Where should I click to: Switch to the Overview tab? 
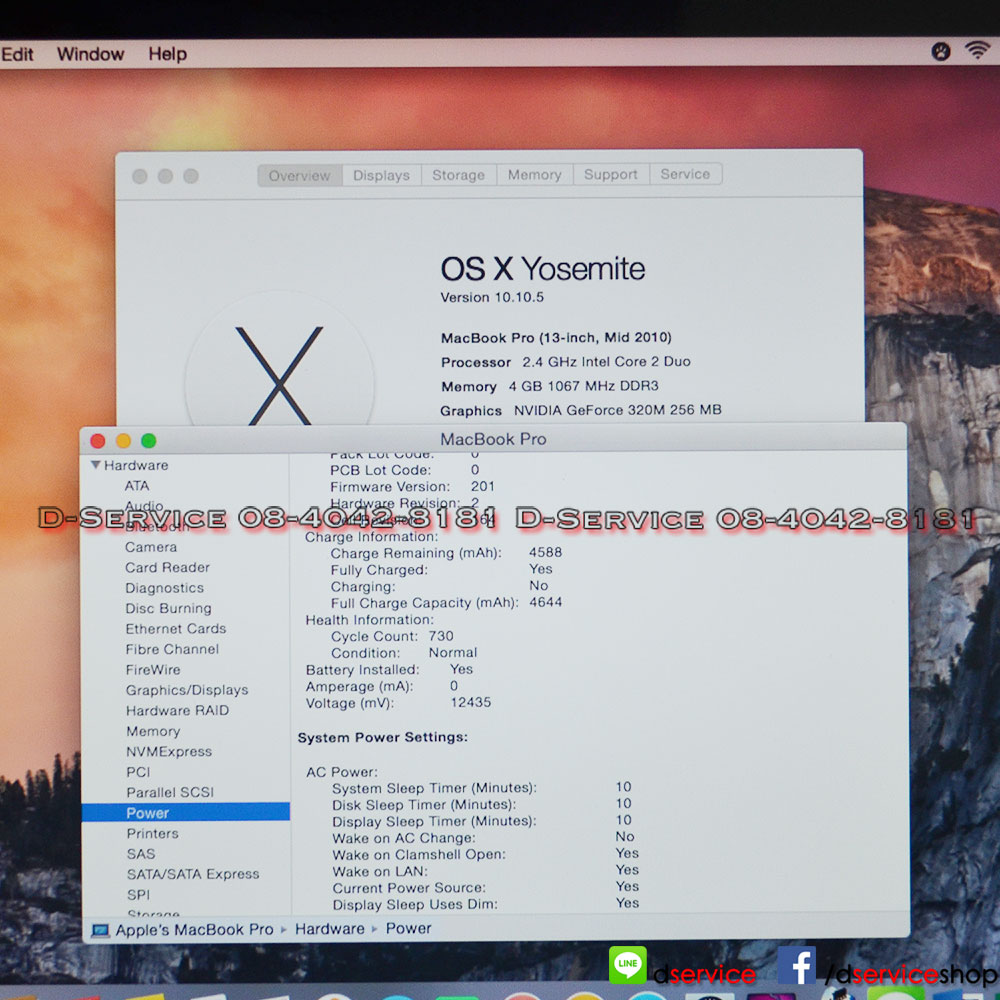point(300,175)
